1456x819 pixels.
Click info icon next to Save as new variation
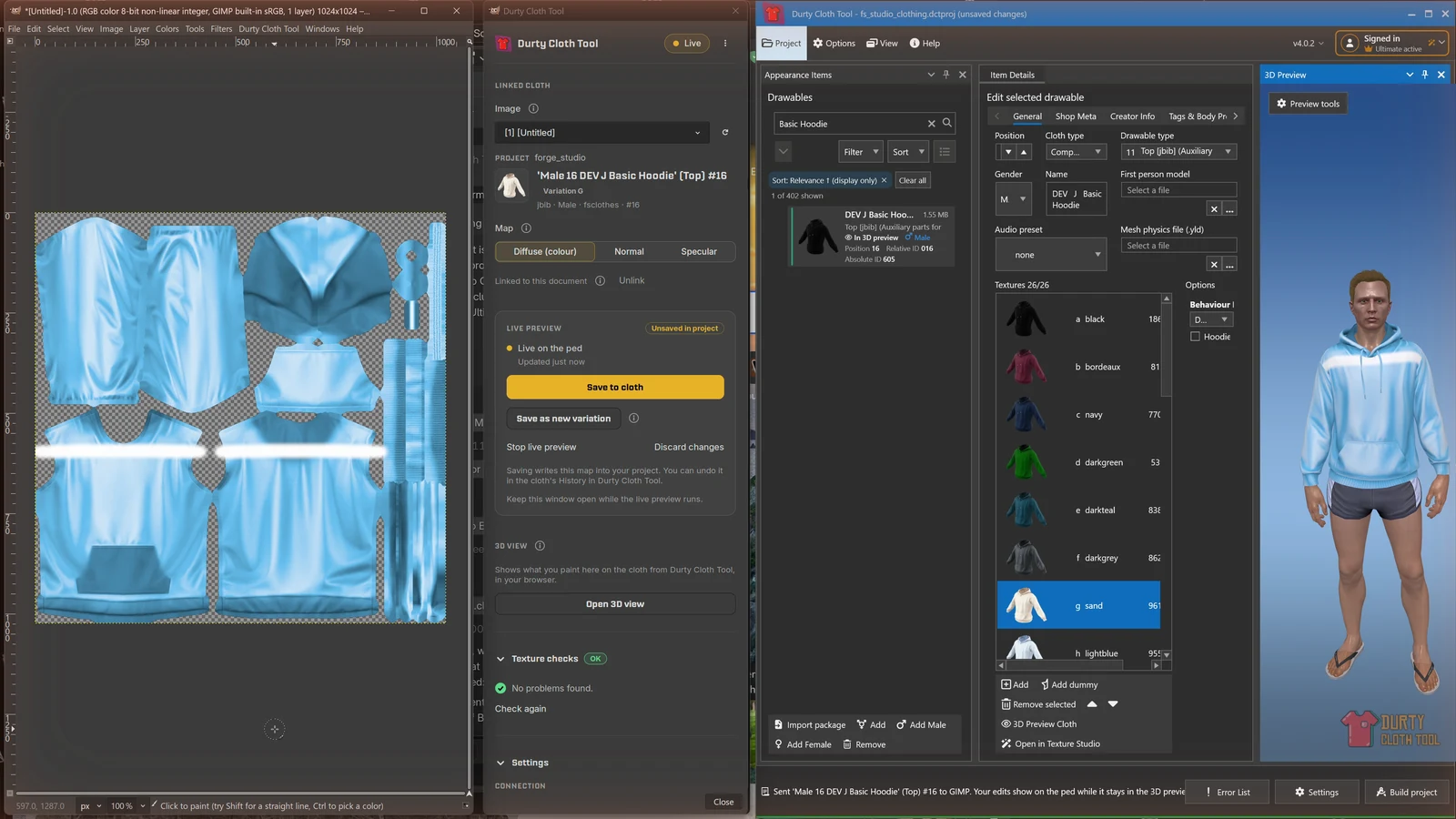633,419
